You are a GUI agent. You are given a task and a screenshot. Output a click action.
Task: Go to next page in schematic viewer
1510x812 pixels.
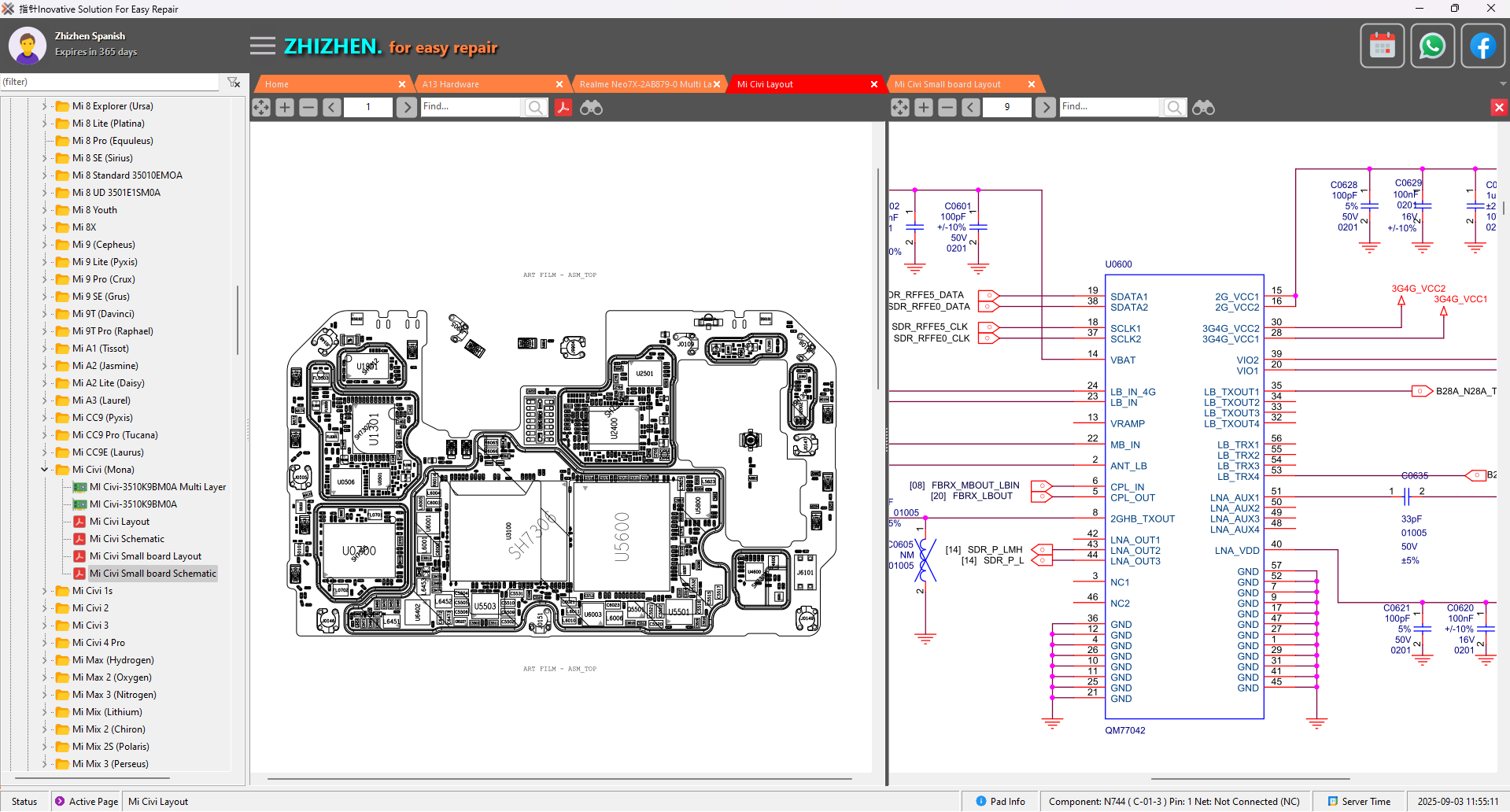[x=1045, y=107]
